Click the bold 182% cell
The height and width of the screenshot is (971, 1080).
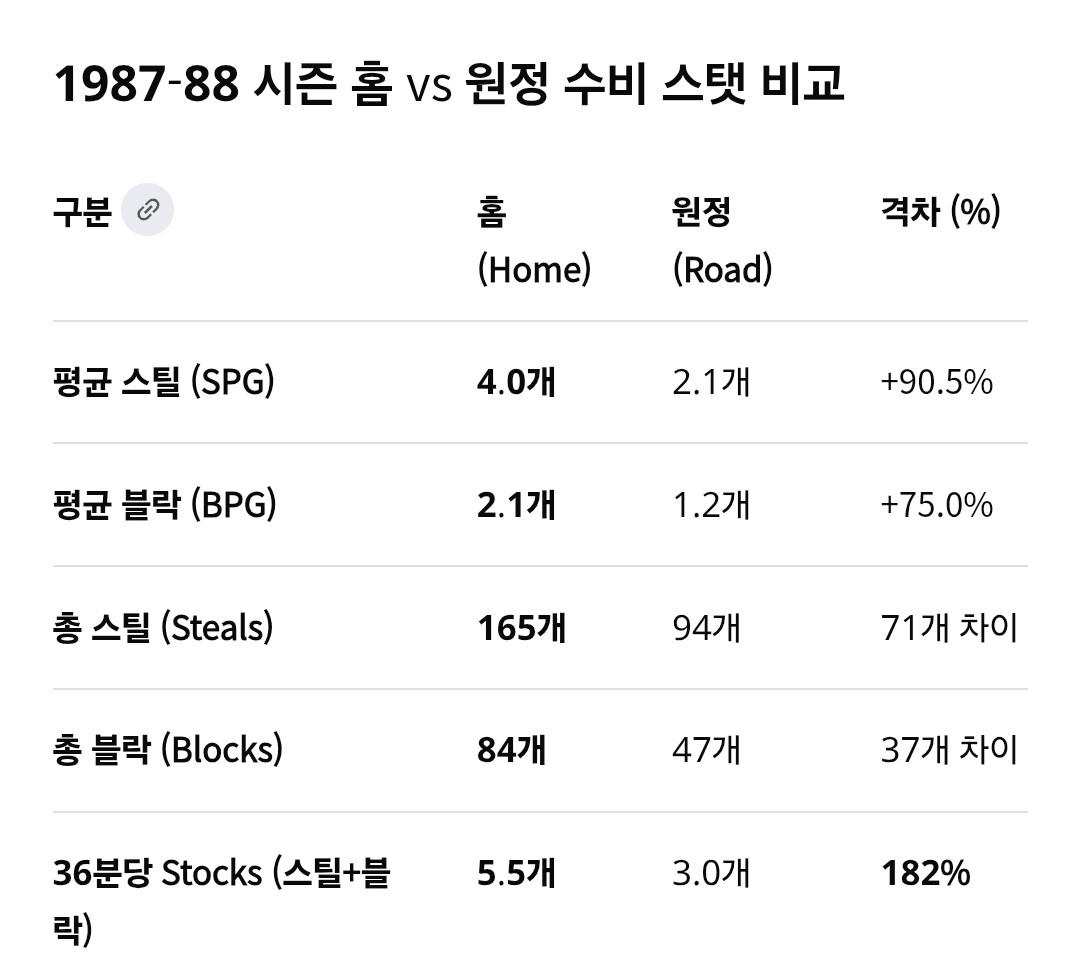(x=925, y=873)
